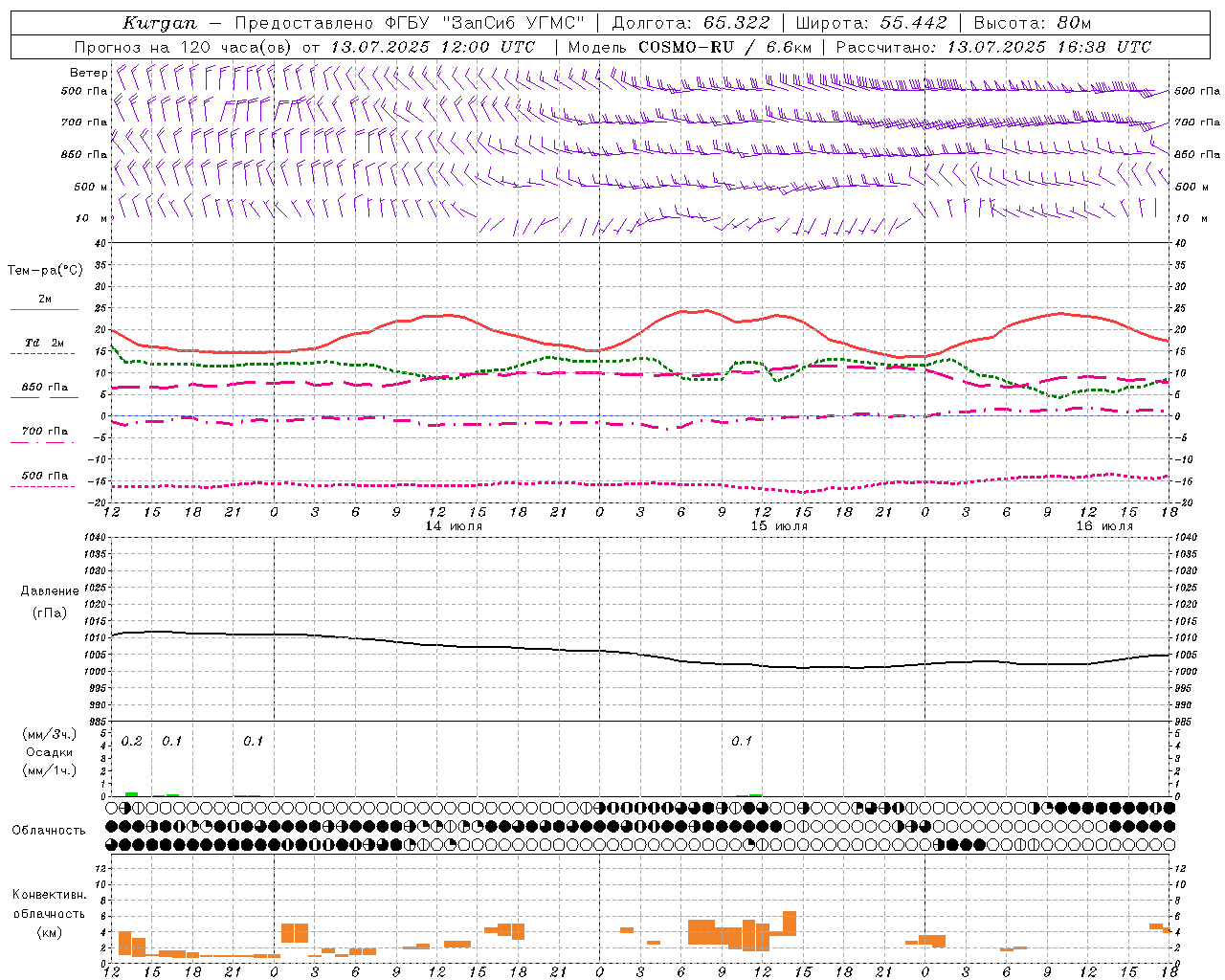Select the "Тем-ра(°C)" temperature panel label

pyautogui.click(x=45, y=271)
